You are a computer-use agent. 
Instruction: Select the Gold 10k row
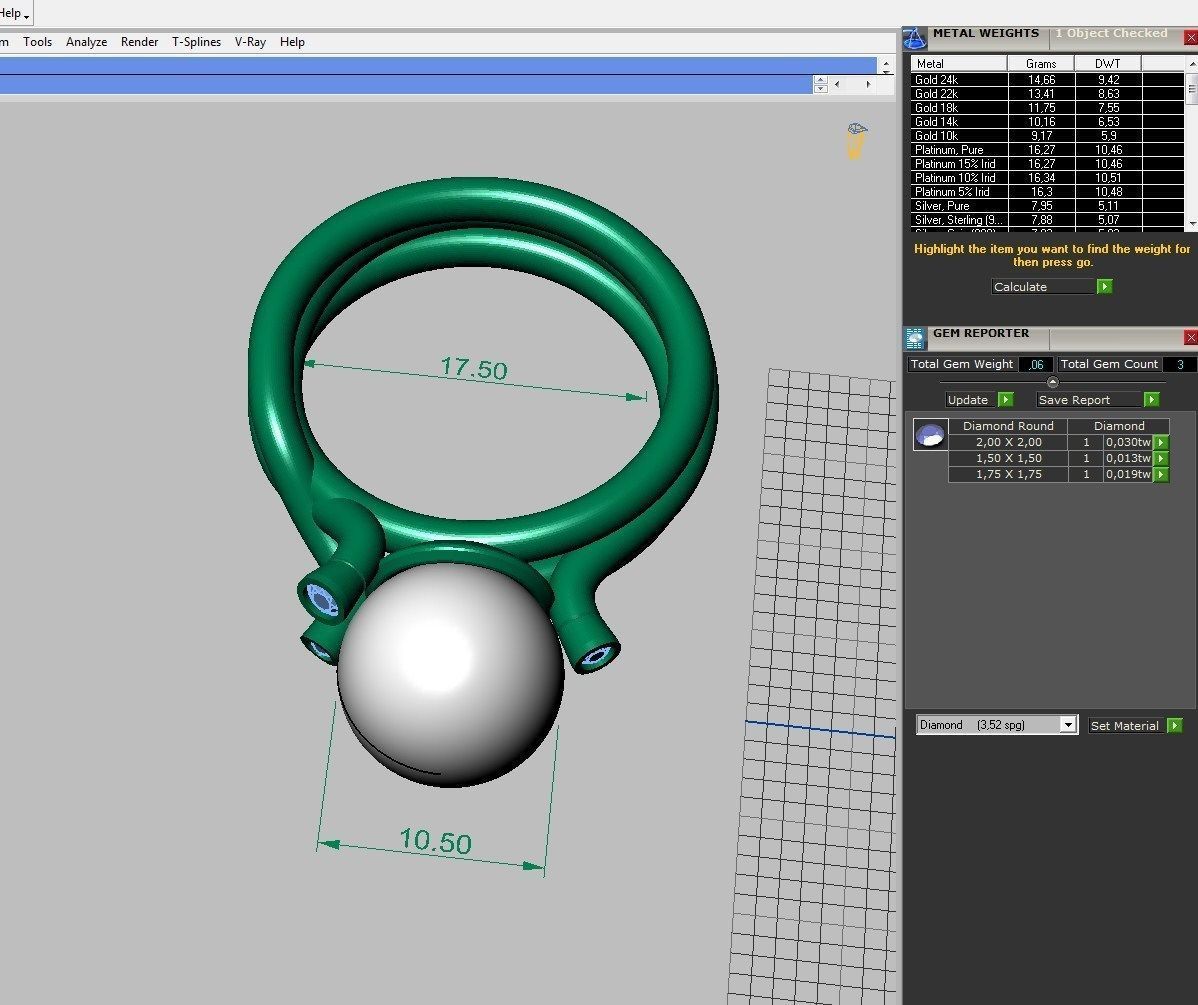[x=1047, y=136]
